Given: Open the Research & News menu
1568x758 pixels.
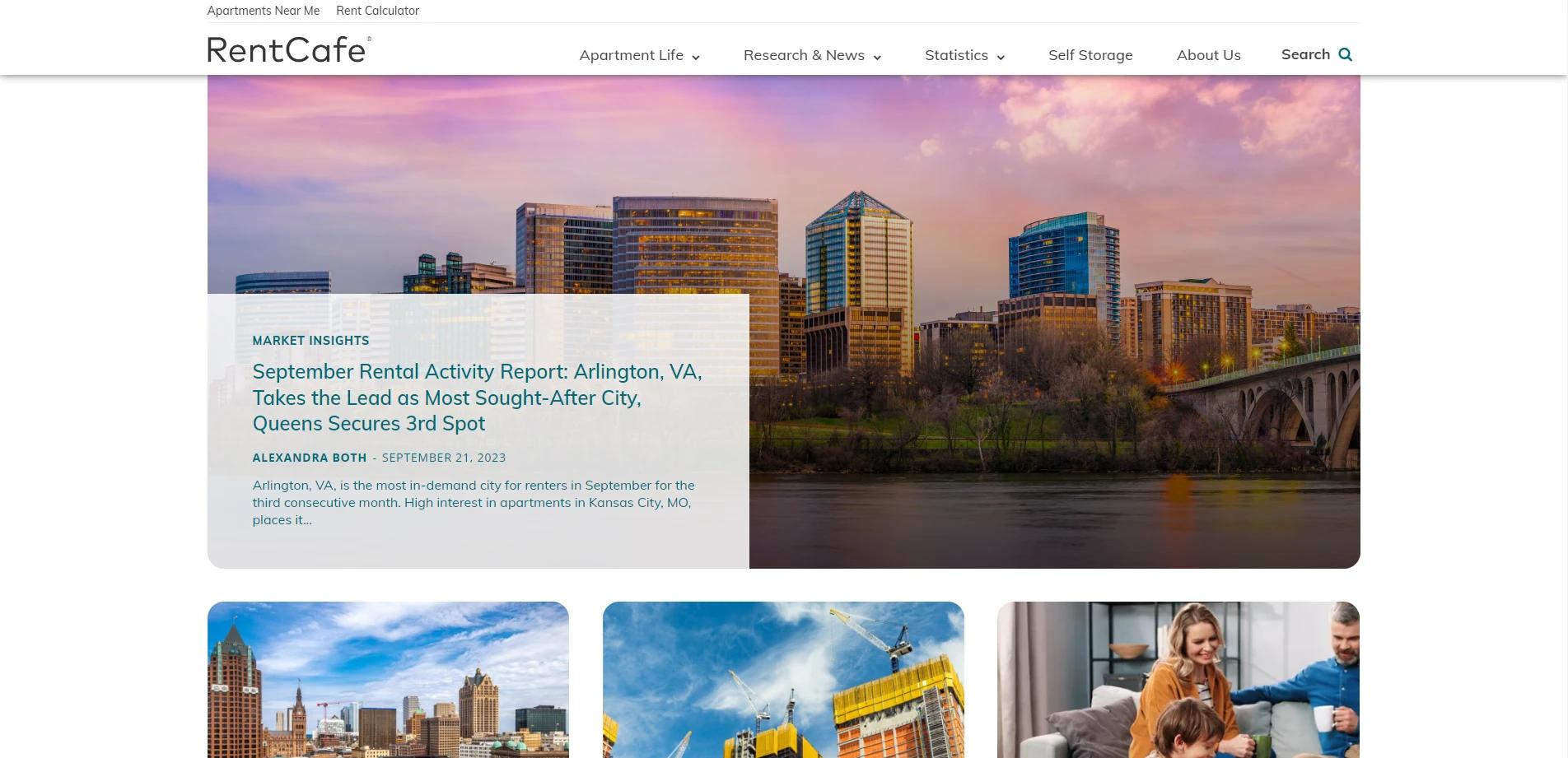Looking at the screenshot, I should click(804, 55).
